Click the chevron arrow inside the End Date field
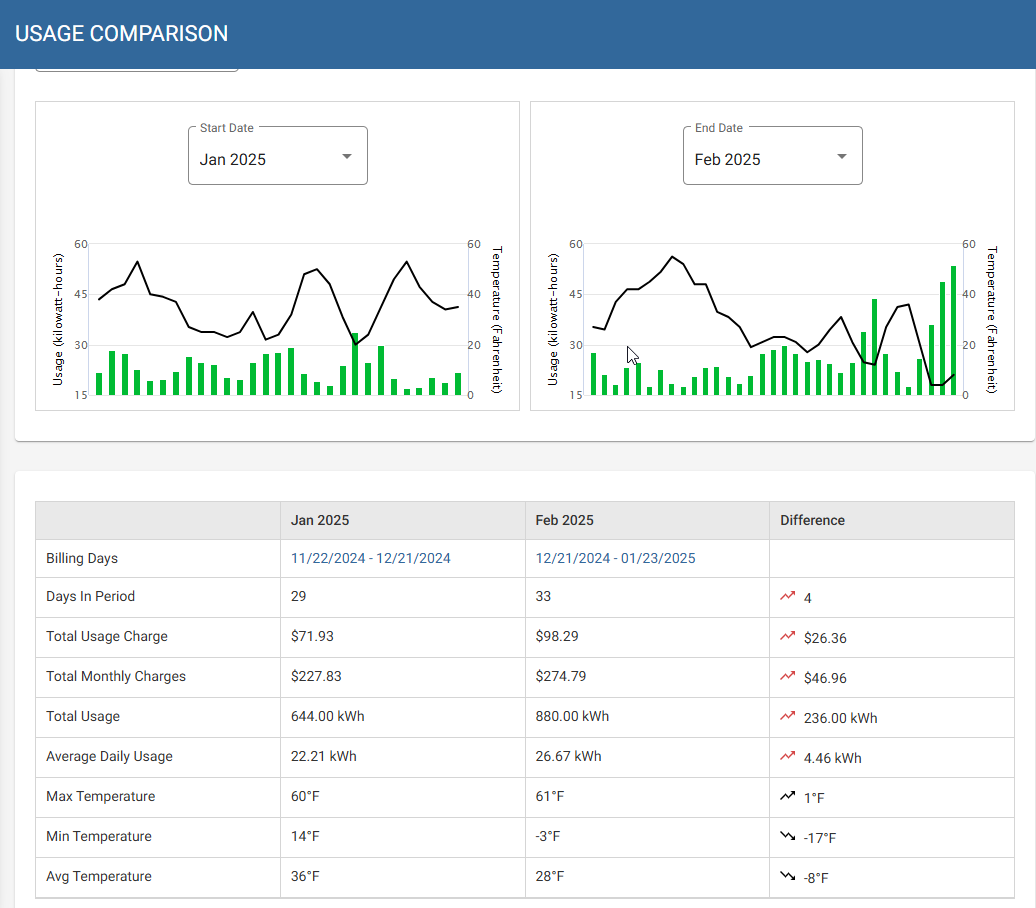 tap(841, 157)
